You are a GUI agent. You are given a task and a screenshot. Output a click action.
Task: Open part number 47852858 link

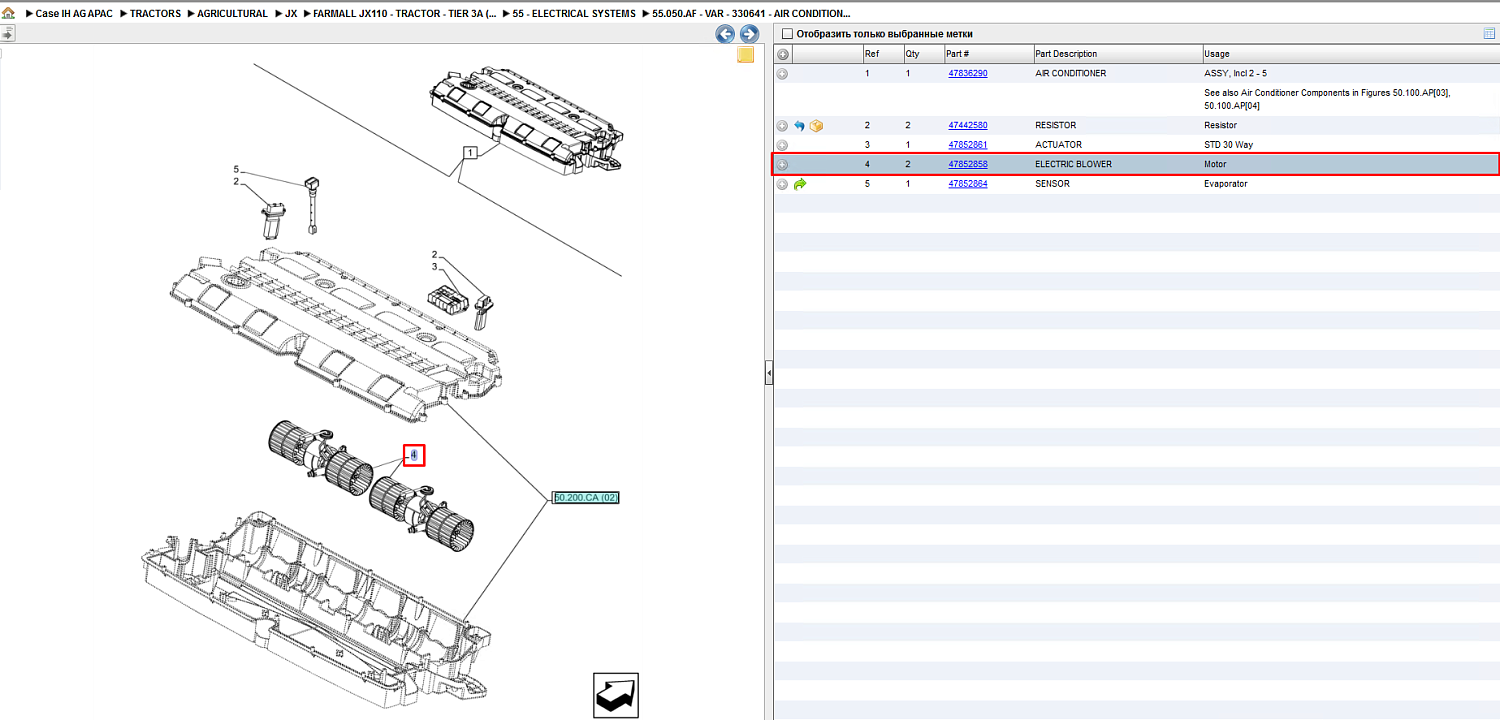[968, 165]
